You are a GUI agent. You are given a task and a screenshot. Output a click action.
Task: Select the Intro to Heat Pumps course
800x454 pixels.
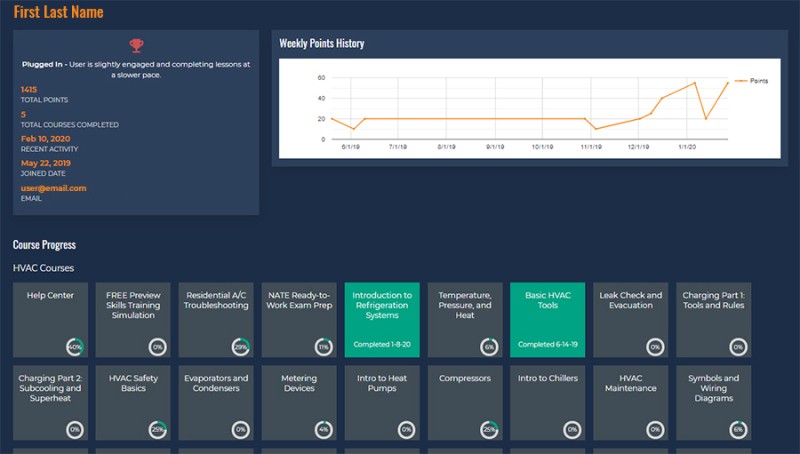point(381,400)
